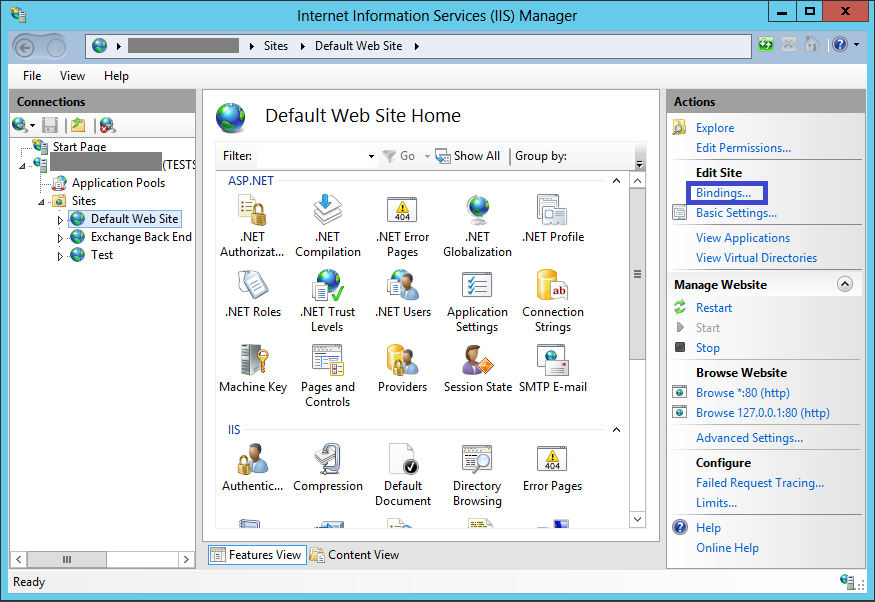Expand the Exchange Back End tree node
Screen dimensions: 875x602
60,238
